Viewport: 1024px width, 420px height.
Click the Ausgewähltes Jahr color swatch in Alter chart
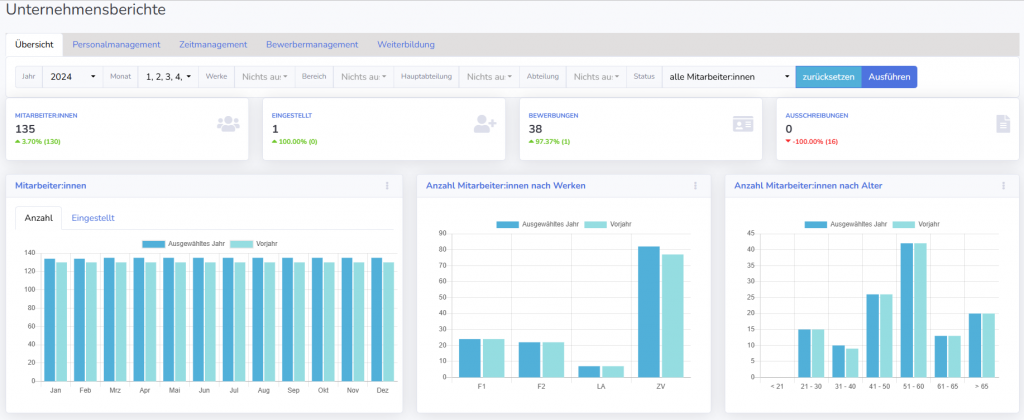(x=815, y=225)
